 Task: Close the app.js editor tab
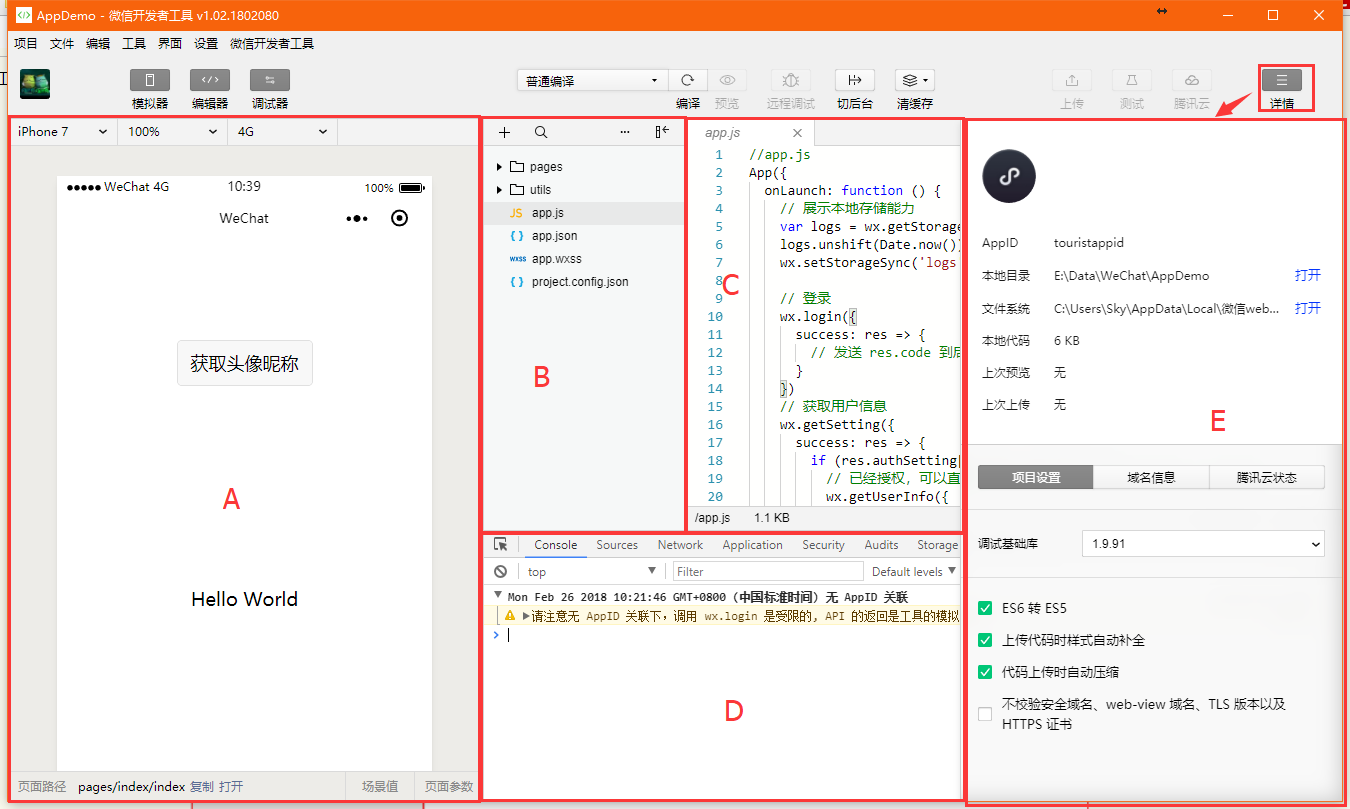797,133
